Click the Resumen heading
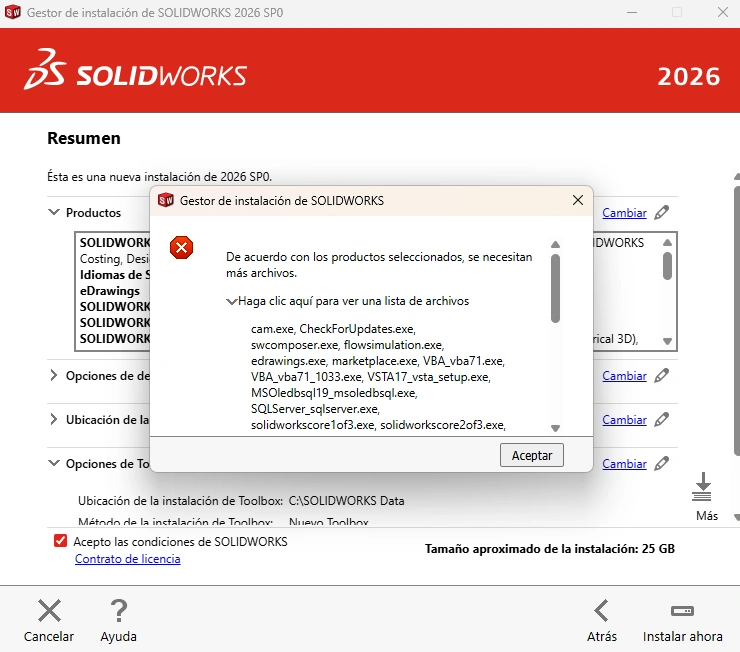 coord(84,138)
